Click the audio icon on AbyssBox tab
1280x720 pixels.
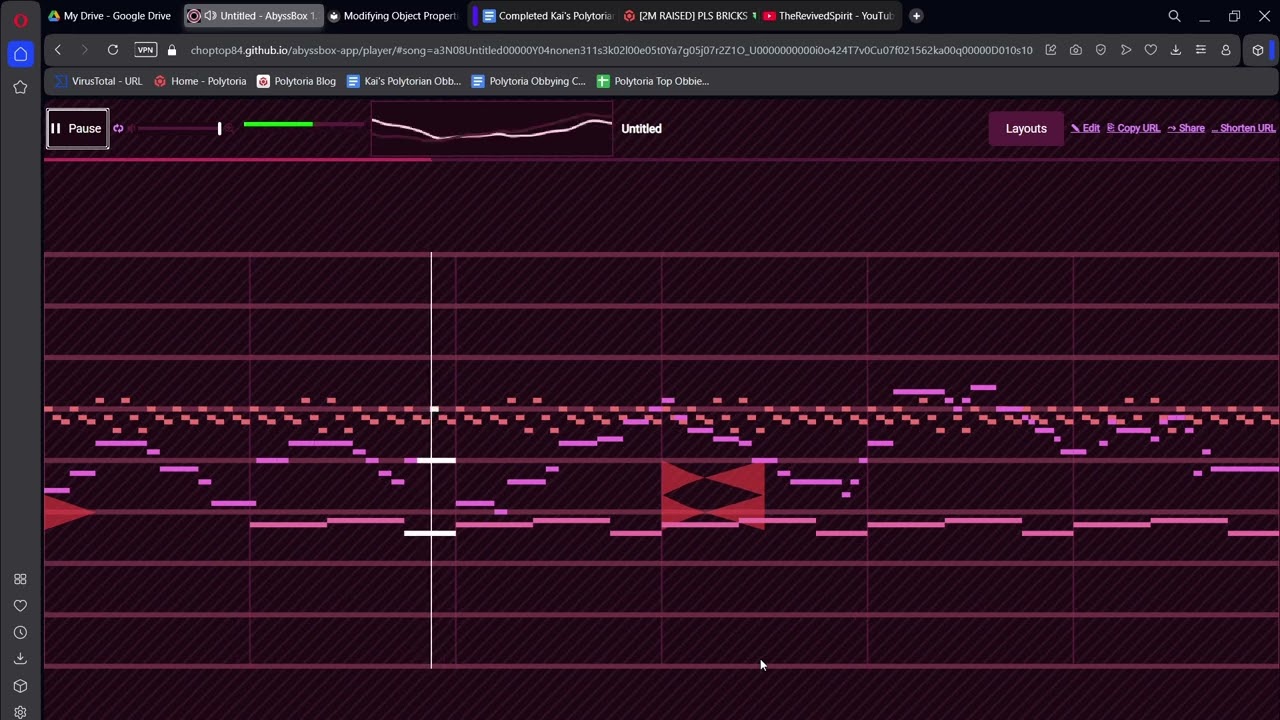pyautogui.click(x=210, y=16)
